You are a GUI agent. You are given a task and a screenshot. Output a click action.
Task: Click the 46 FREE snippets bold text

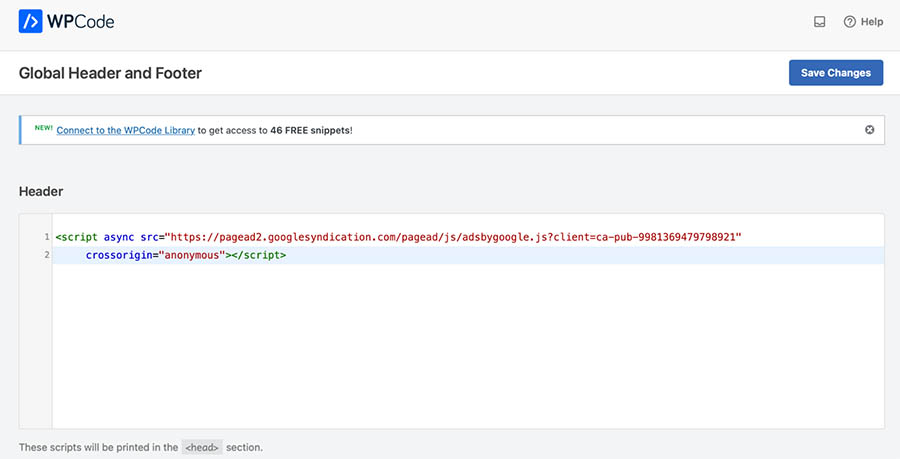pos(310,130)
